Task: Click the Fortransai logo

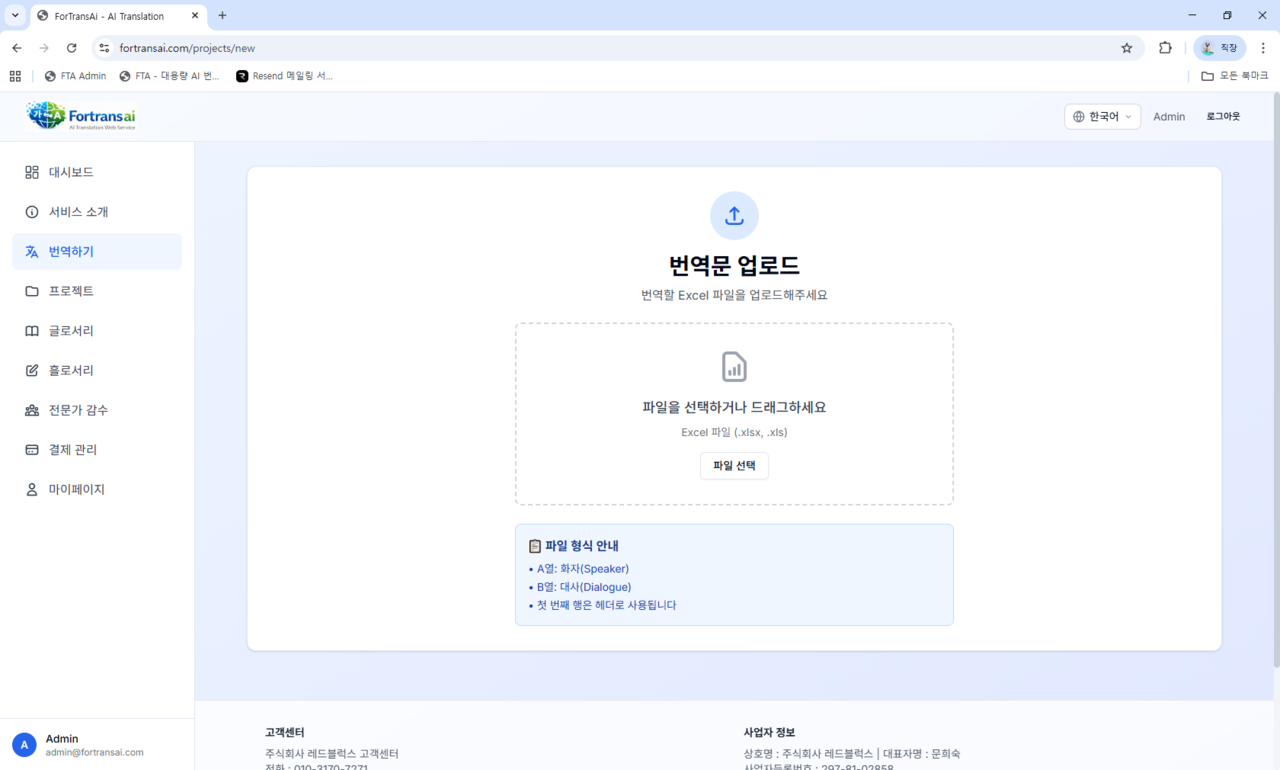Action: 81,116
